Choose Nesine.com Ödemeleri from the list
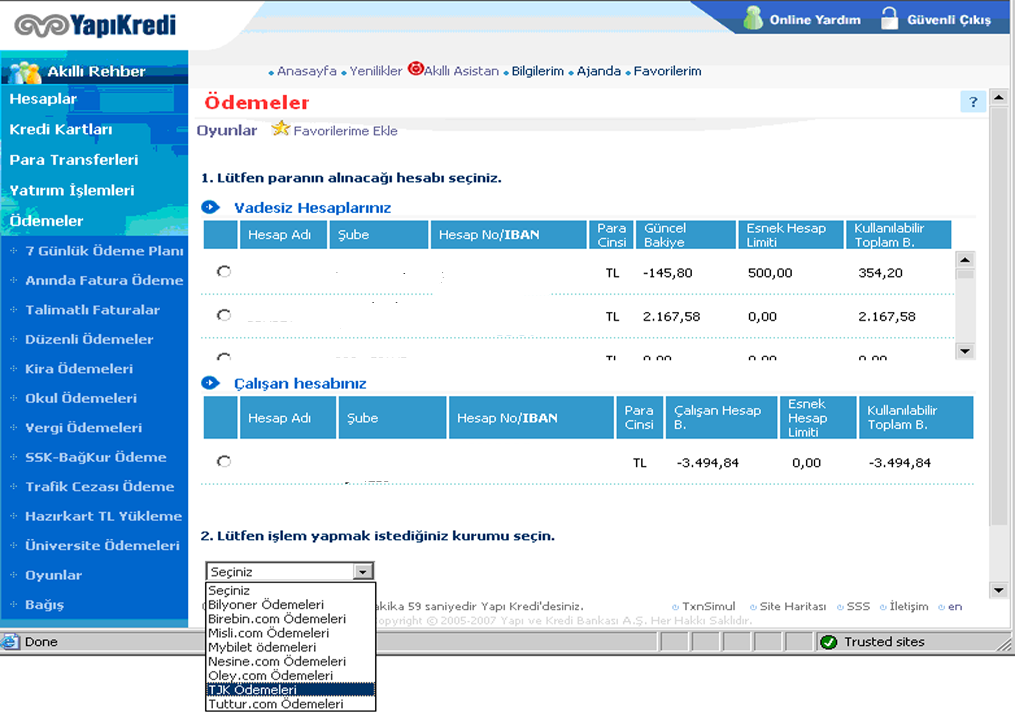The image size is (1015, 716). (x=291, y=662)
